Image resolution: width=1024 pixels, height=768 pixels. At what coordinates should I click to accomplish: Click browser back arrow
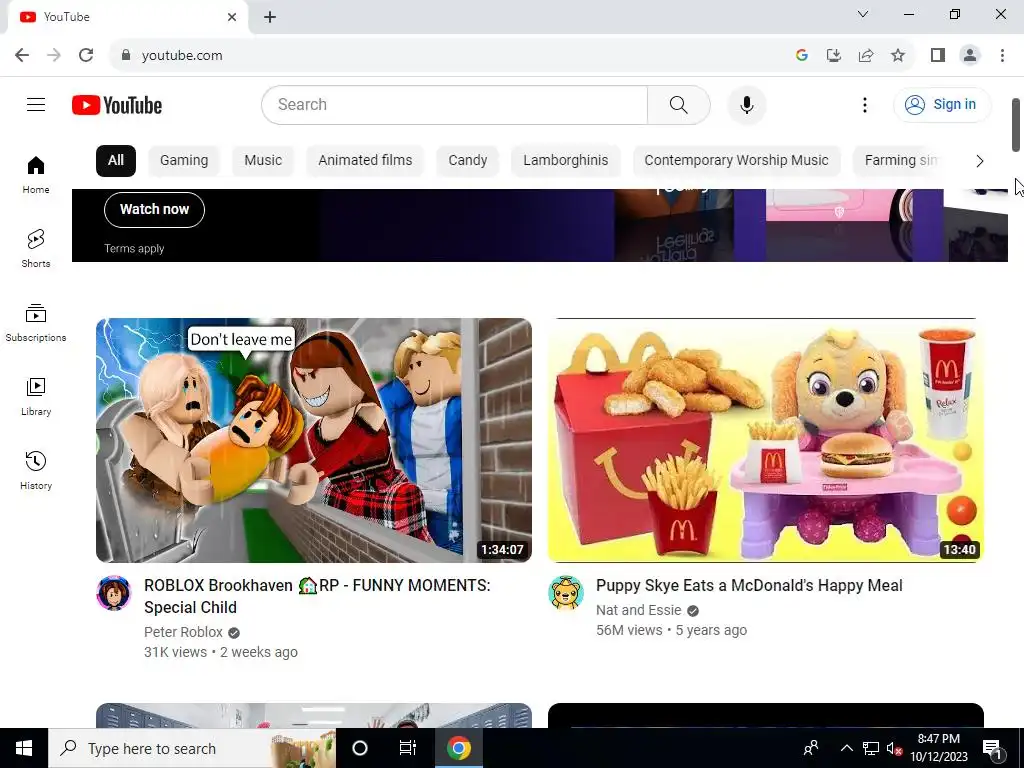(22, 55)
